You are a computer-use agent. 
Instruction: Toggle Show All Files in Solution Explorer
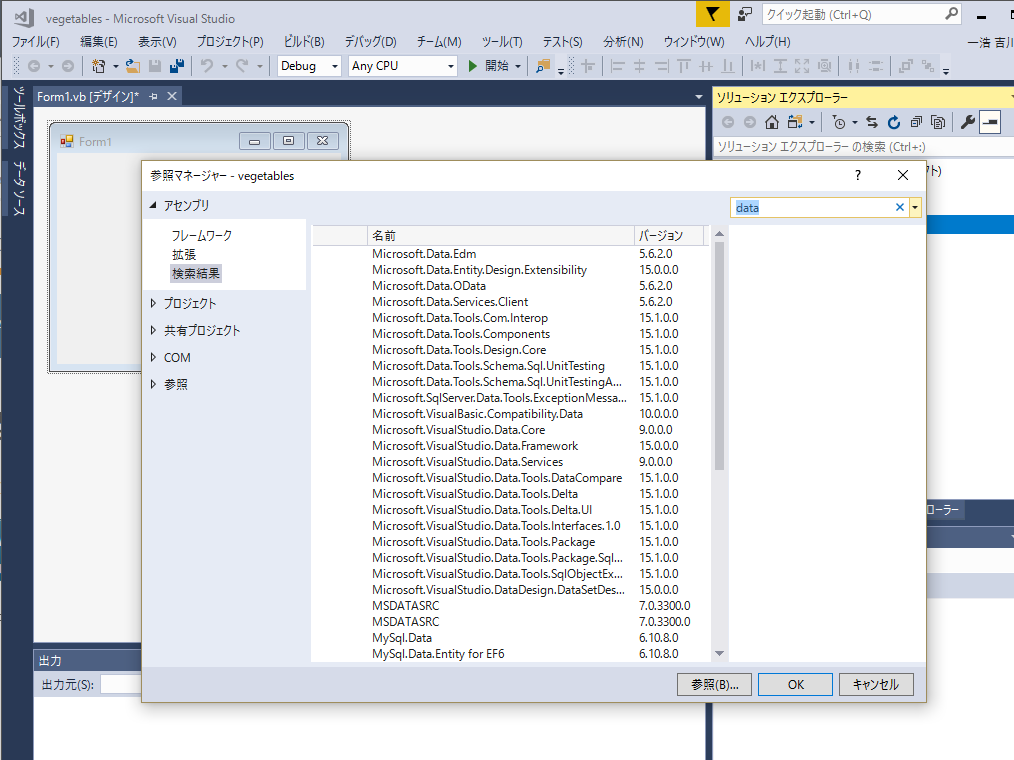938,122
